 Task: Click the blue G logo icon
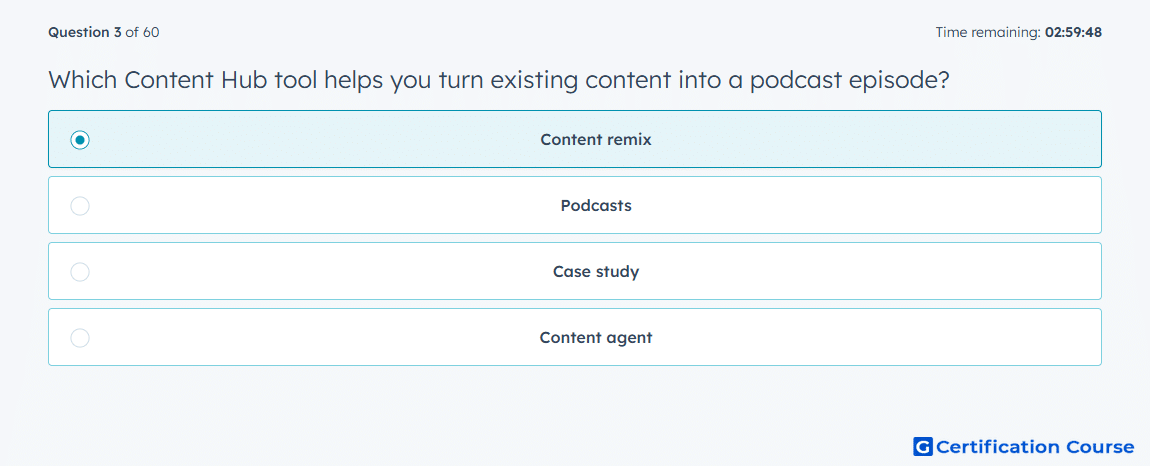tap(923, 446)
